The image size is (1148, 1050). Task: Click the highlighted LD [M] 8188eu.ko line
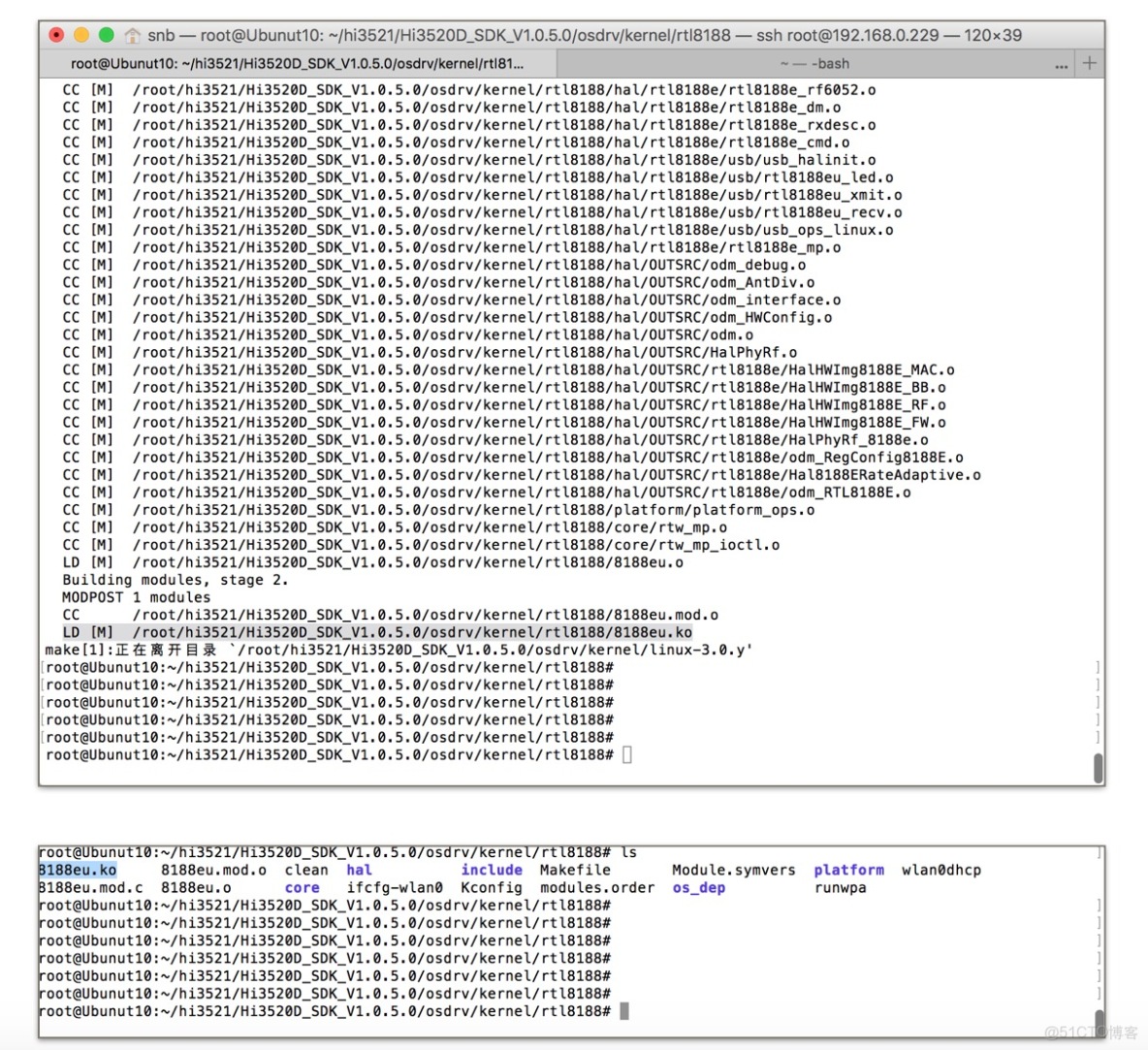pyautogui.click(x=377, y=632)
